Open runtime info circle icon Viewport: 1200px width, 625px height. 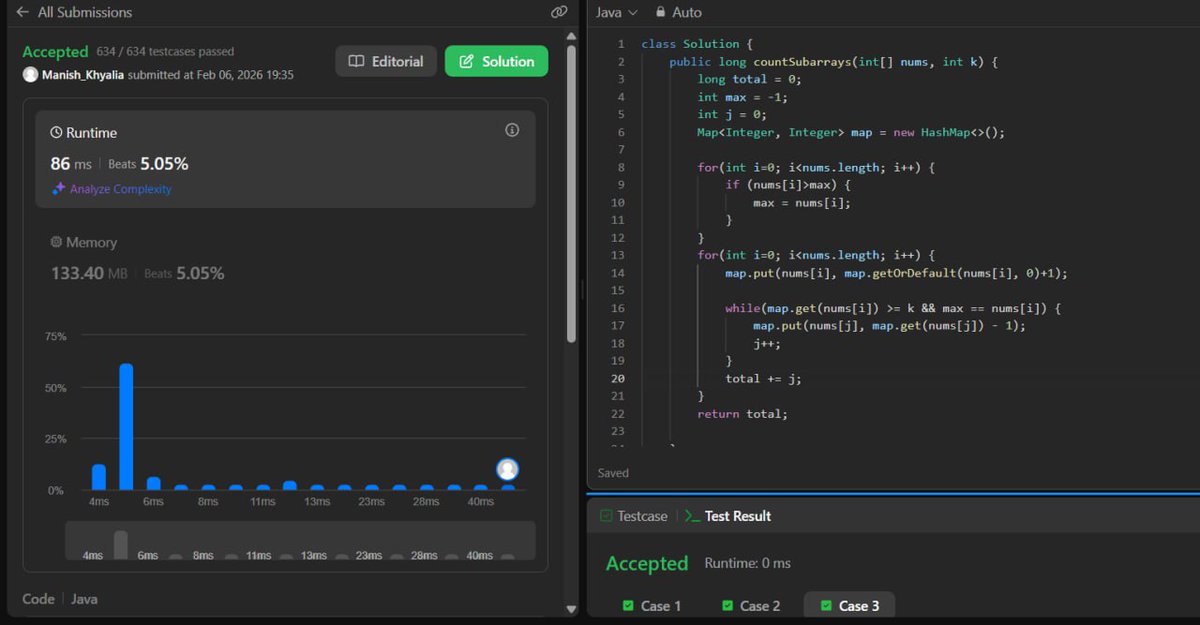pyautogui.click(x=512, y=130)
